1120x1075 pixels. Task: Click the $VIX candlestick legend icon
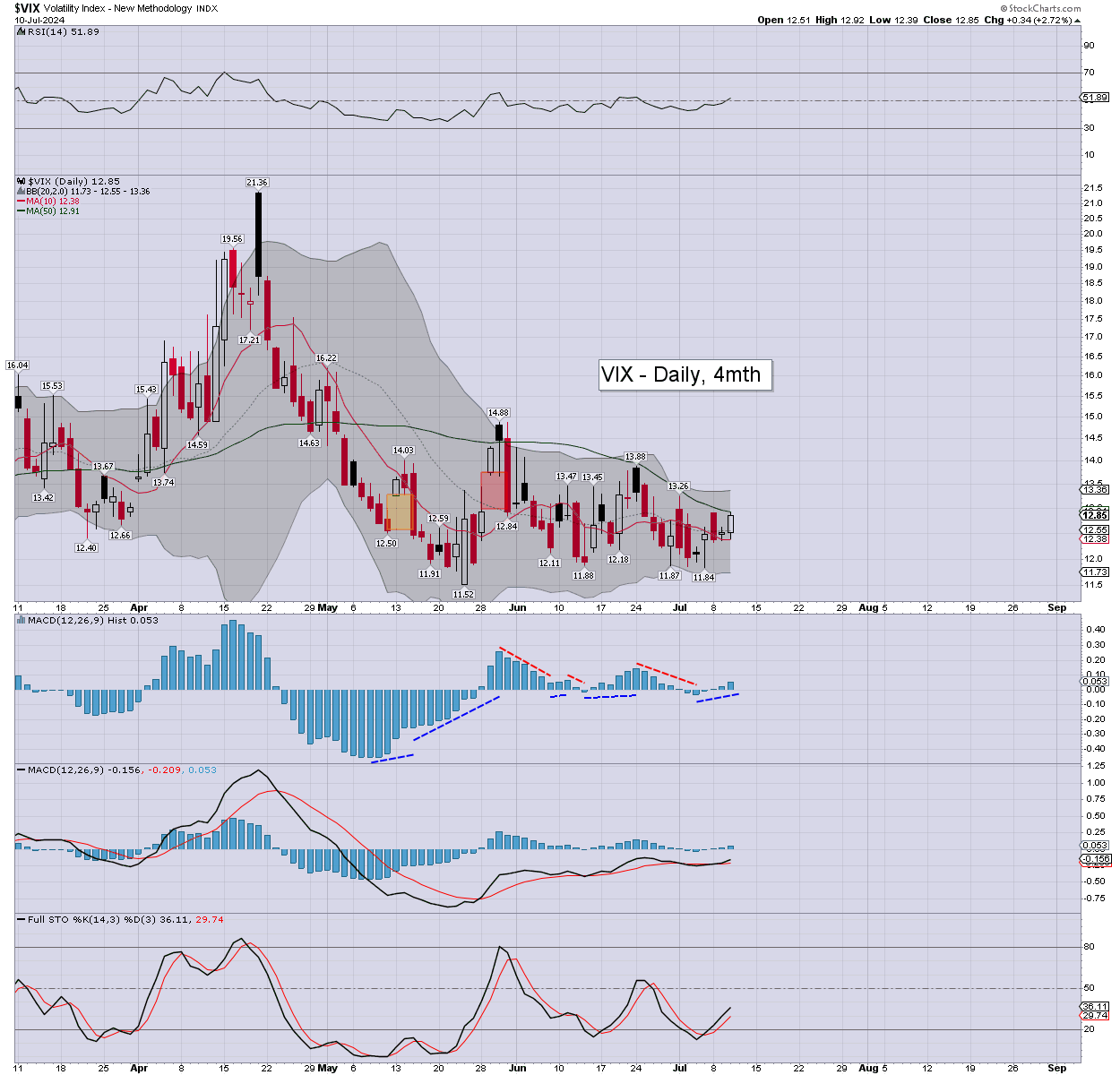tap(22, 181)
